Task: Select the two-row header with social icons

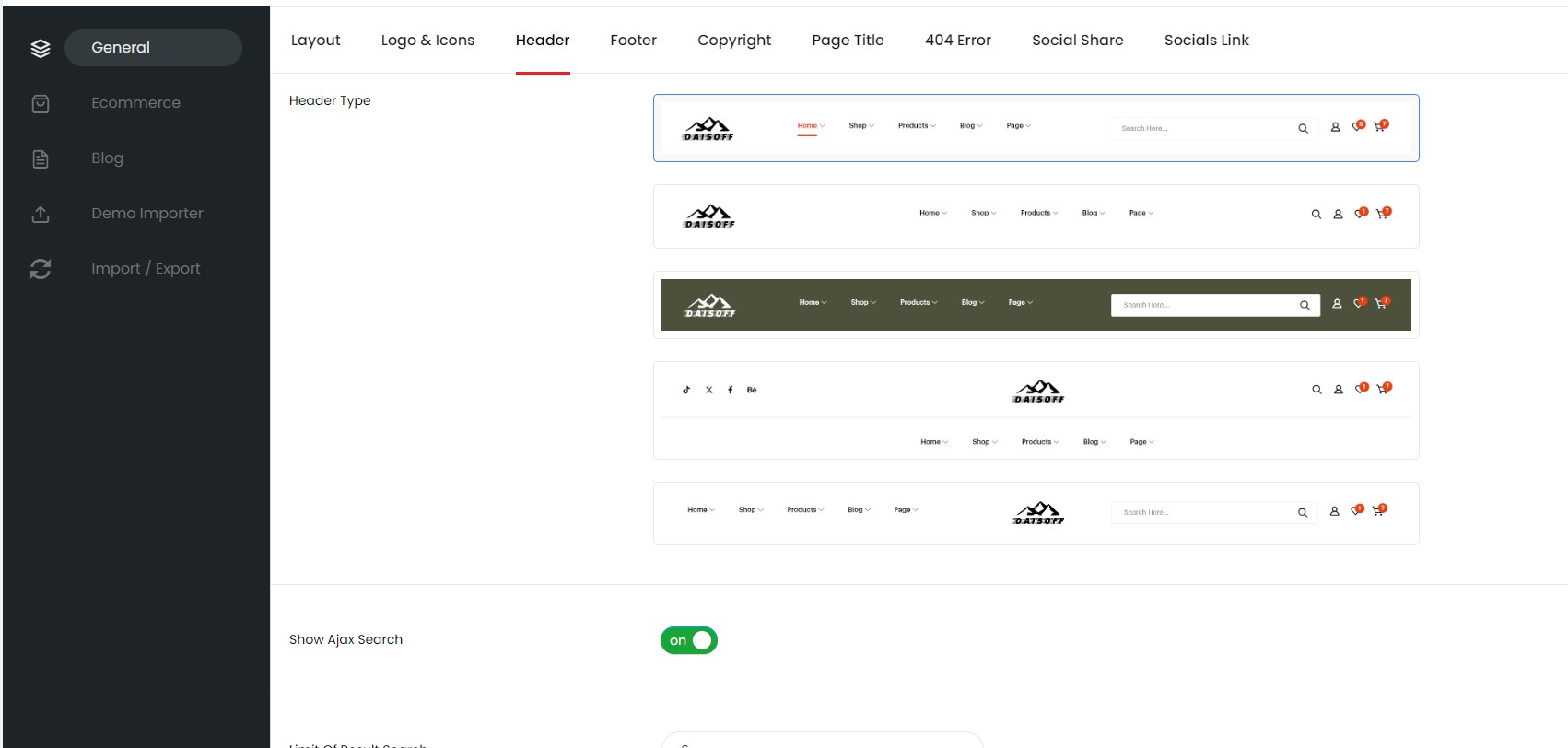Action: point(1036,410)
